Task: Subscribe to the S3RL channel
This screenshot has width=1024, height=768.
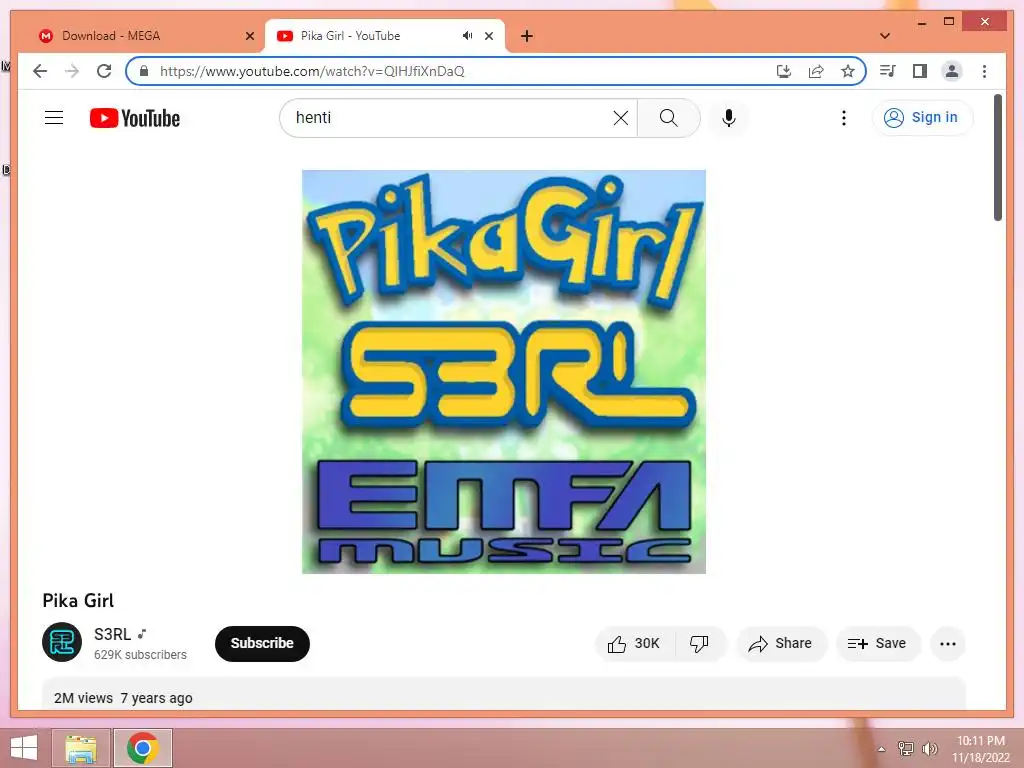Action: pos(262,643)
